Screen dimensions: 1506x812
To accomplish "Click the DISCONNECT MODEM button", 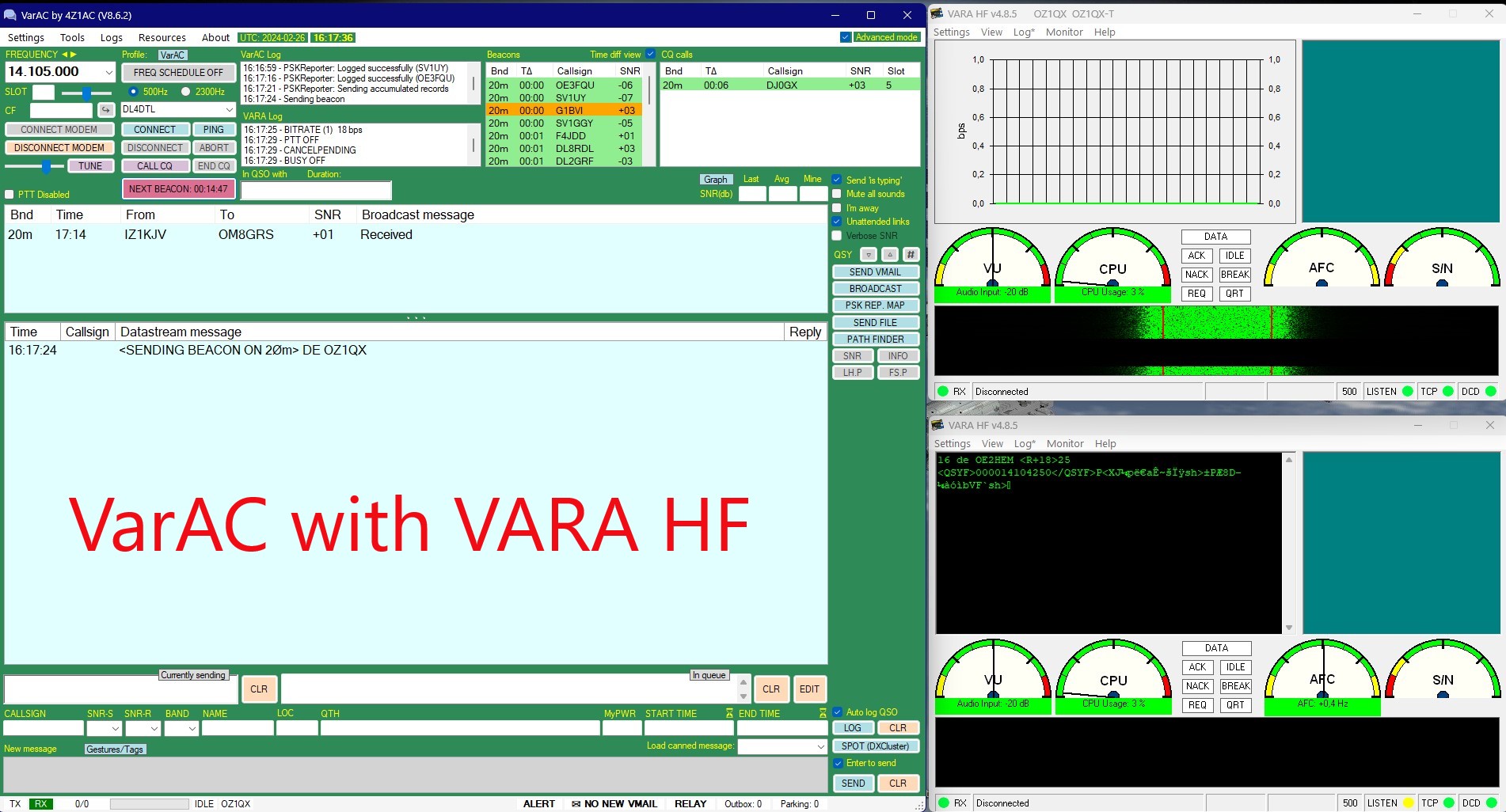I will click(59, 148).
